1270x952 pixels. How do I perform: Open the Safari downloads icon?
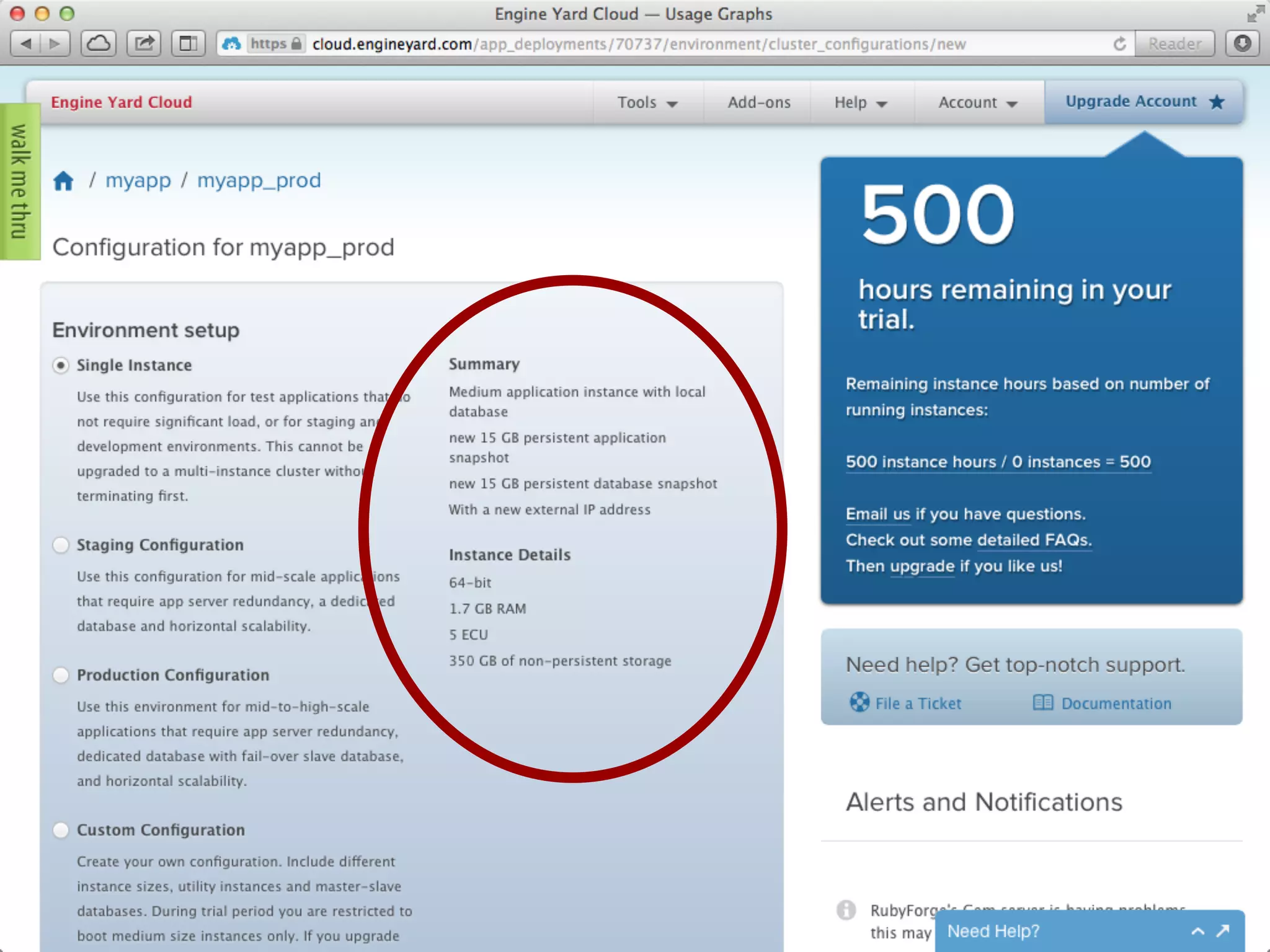[x=1242, y=43]
